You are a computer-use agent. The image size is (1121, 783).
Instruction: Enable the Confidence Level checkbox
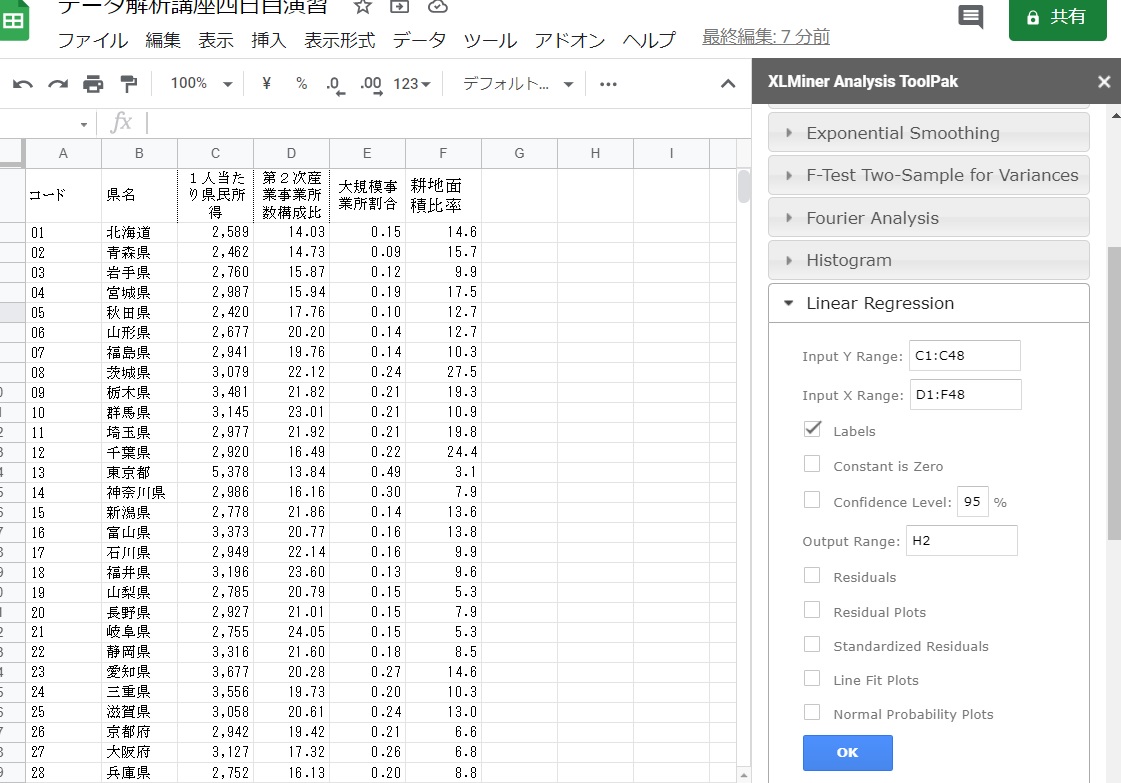point(812,500)
